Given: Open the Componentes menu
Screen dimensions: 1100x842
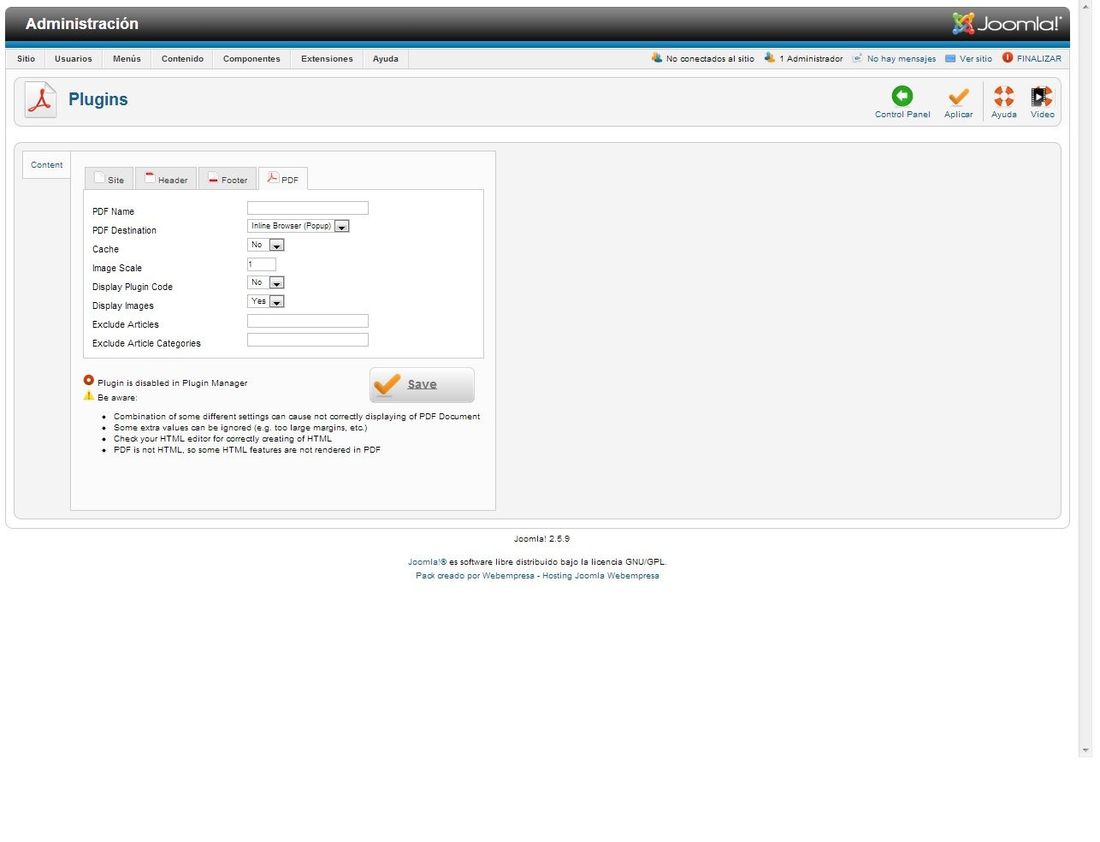Looking at the screenshot, I should (252, 59).
